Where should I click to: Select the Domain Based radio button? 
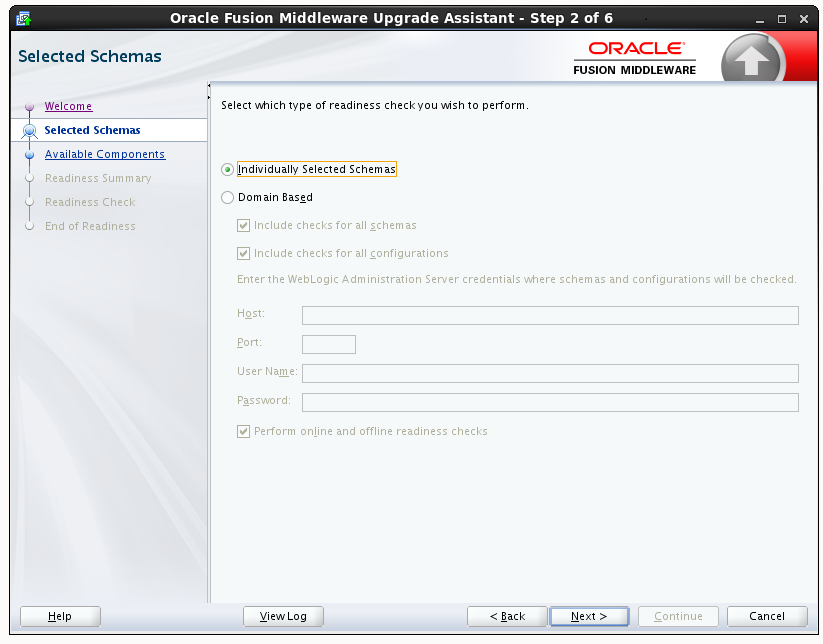[227, 197]
